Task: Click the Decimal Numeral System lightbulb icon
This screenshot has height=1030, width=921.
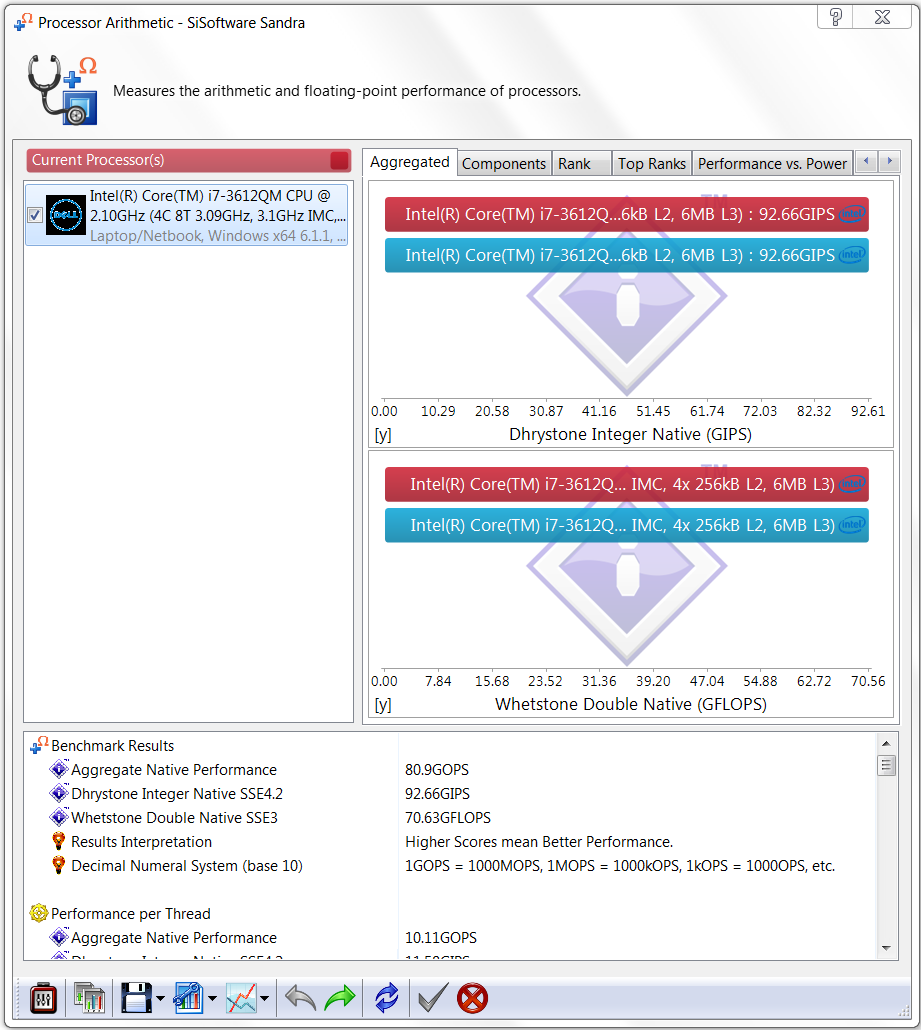Action: (x=58, y=865)
